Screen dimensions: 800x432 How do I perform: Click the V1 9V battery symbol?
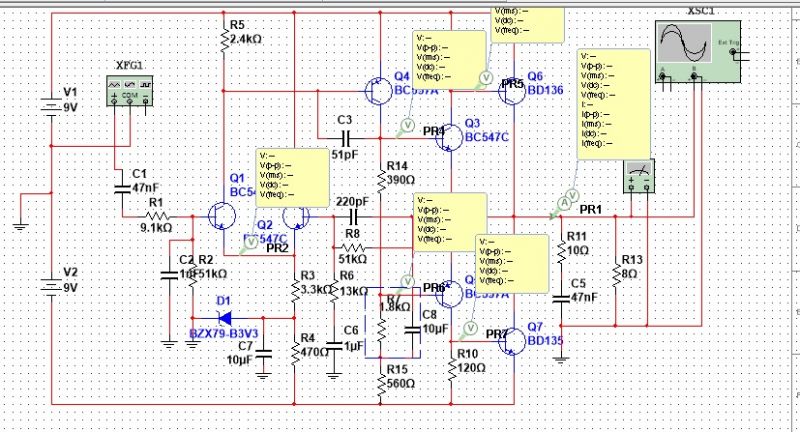(46, 105)
